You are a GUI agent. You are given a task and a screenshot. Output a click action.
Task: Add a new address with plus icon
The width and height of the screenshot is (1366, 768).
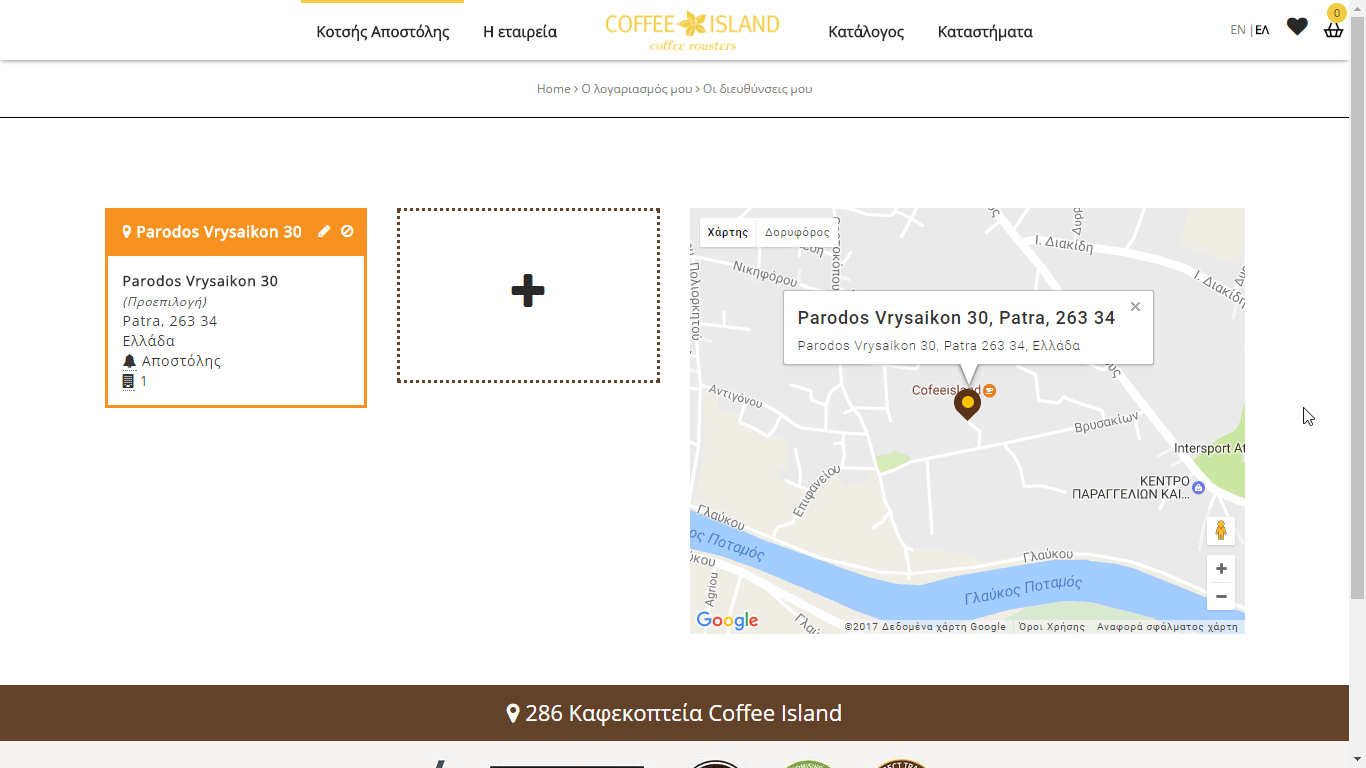coord(528,291)
